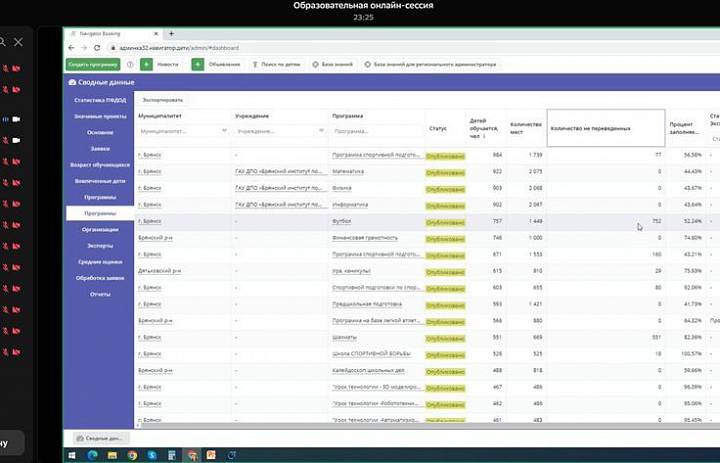Expand the Учреждение filter dropdown

coord(321,131)
